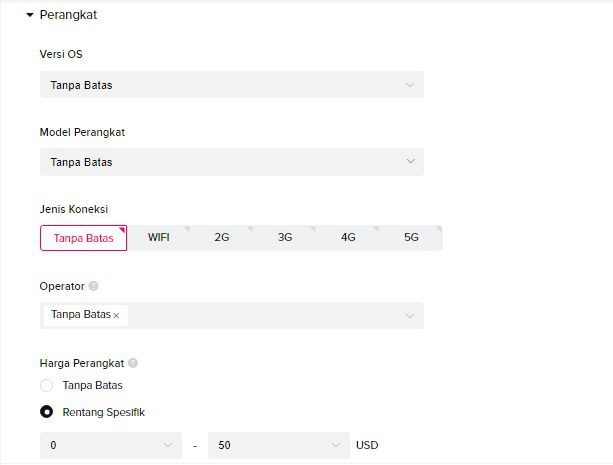This screenshot has width=613, height=465.
Task: Open the maximum price dropdown showing 50
Action: click(278, 445)
